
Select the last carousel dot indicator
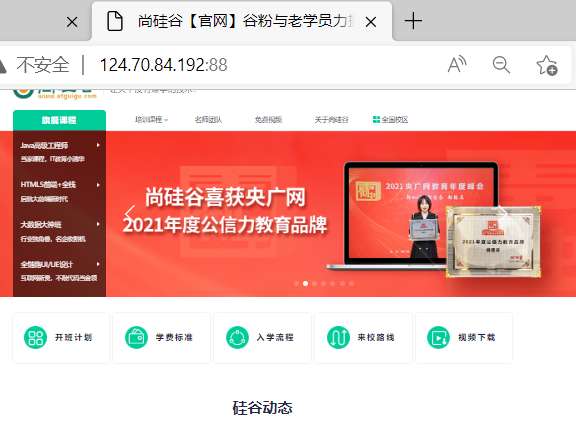tap(352, 283)
